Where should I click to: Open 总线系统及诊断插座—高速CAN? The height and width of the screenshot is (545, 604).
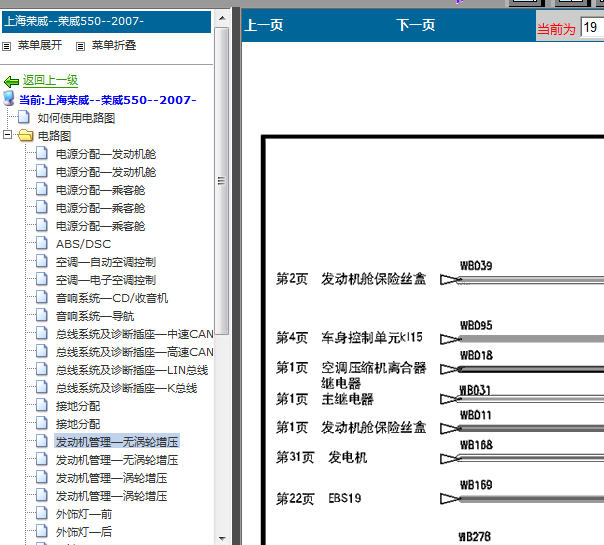(135, 352)
